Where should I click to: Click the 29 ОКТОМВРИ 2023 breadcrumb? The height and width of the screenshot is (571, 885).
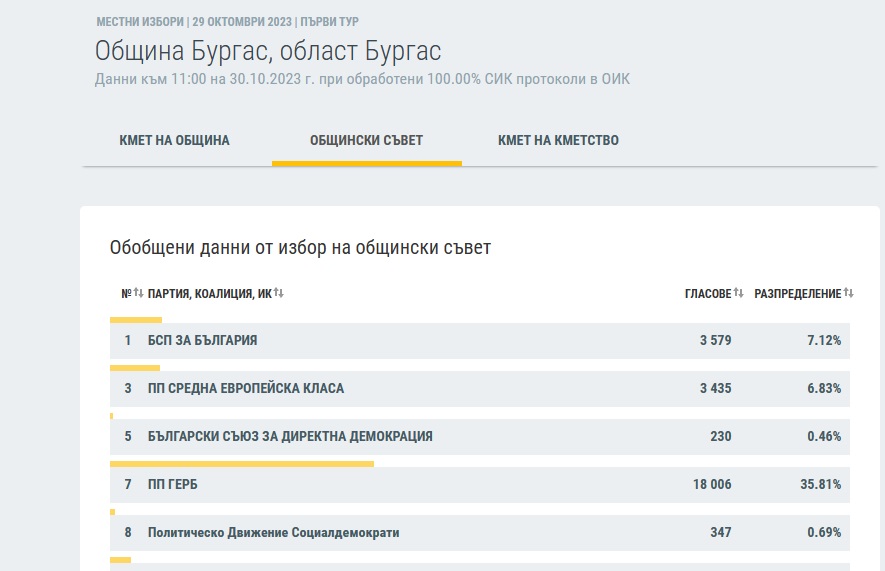coord(242,22)
